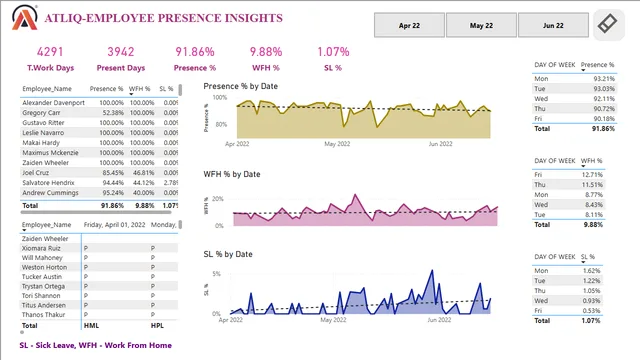Select Weston Horton row in attendance matrix
Viewport: 640px width, 360px height.
(x=99, y=267)
